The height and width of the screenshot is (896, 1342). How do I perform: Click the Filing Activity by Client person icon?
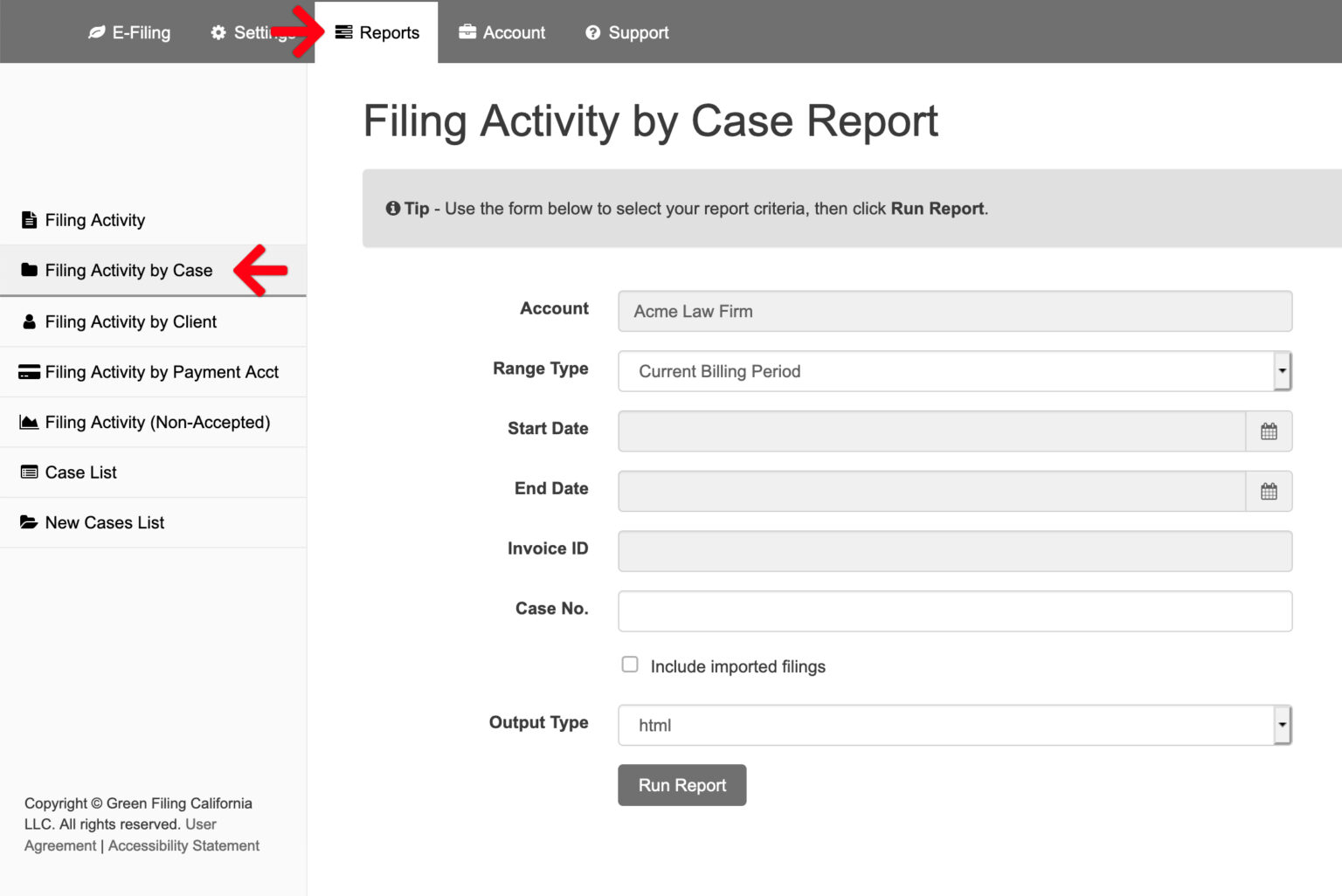[x=29, y=321]
